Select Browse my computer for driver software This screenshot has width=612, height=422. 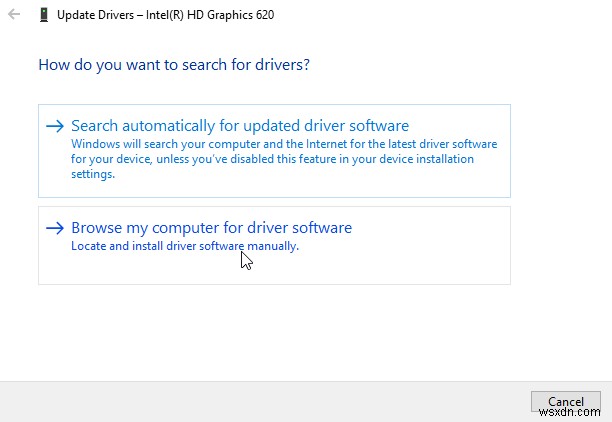211,228
